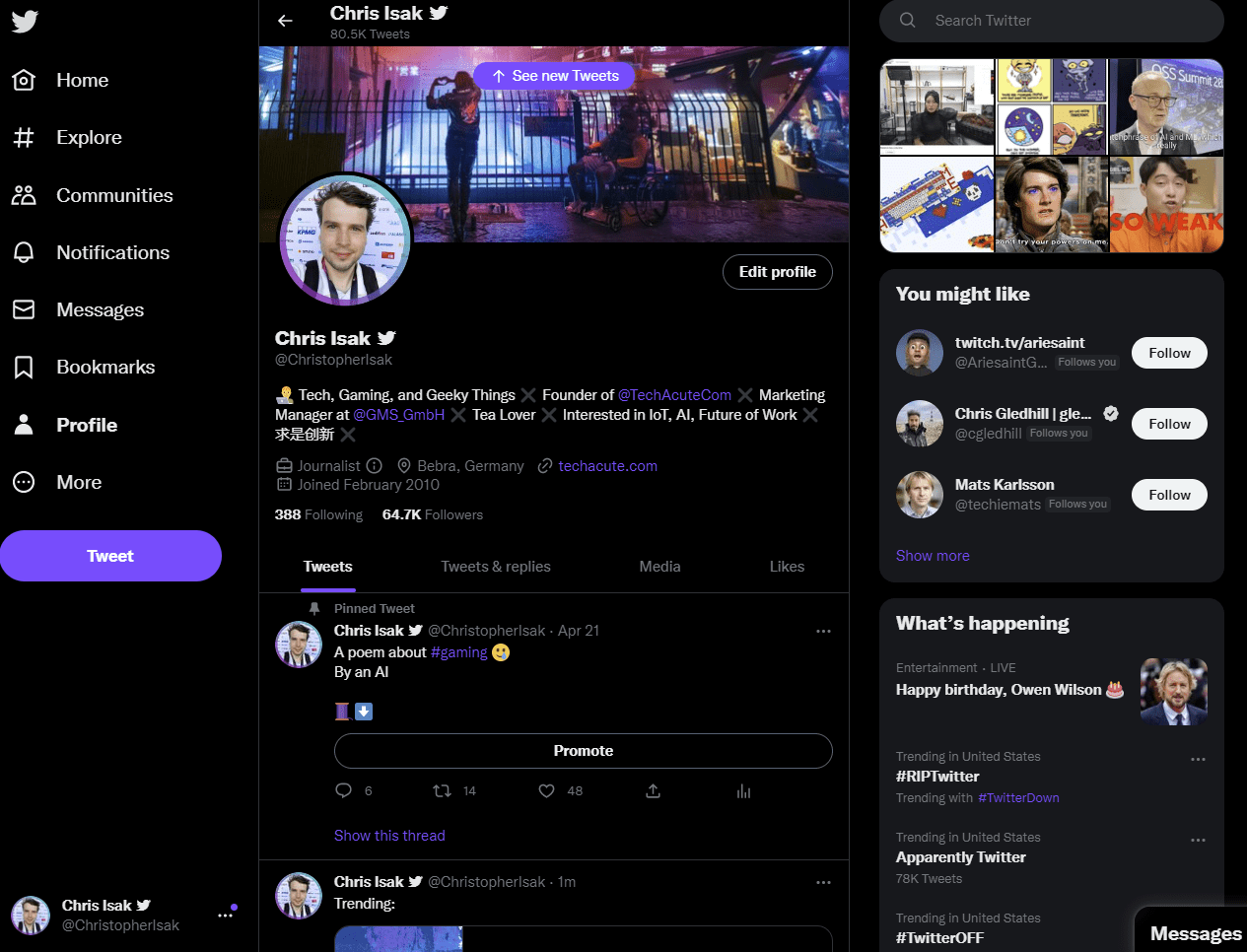Open the Explore hashtag icon

tap(24, 137)
